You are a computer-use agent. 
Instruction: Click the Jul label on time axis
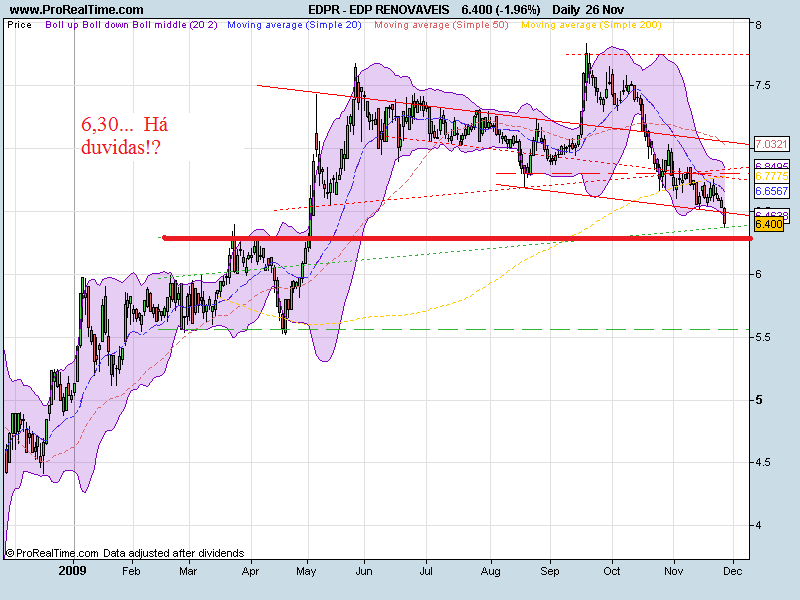pyautogui.click(x=426, y=571)
